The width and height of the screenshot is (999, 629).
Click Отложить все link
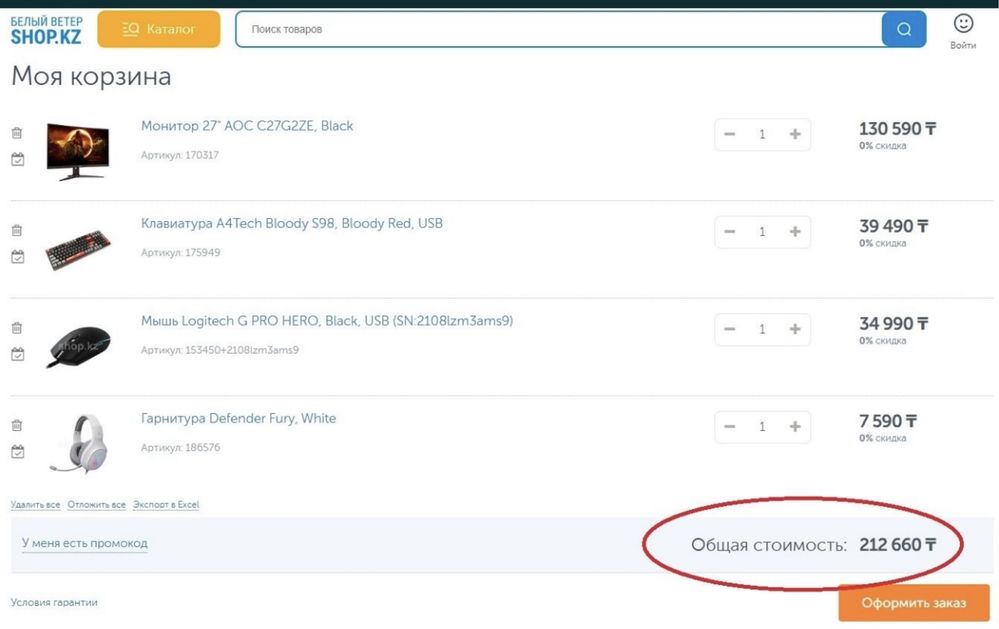[96, 504]
